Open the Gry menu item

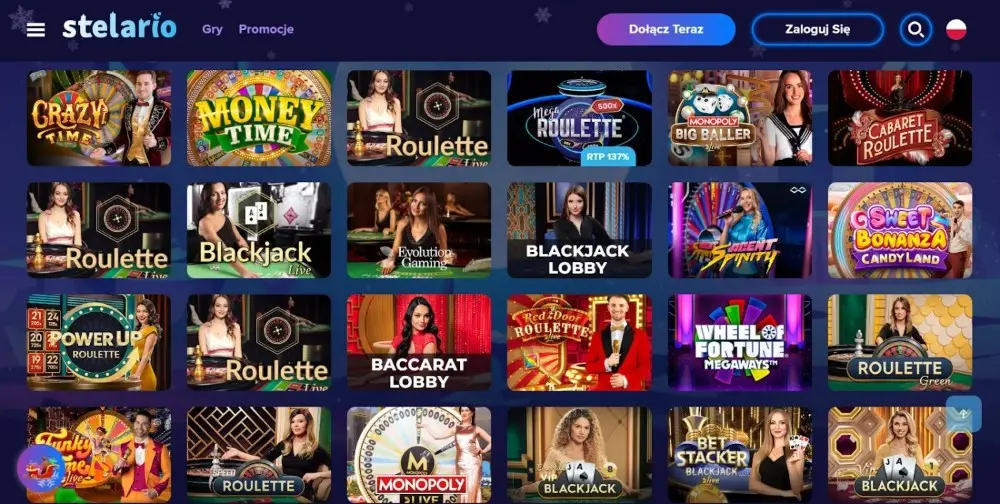212,29
